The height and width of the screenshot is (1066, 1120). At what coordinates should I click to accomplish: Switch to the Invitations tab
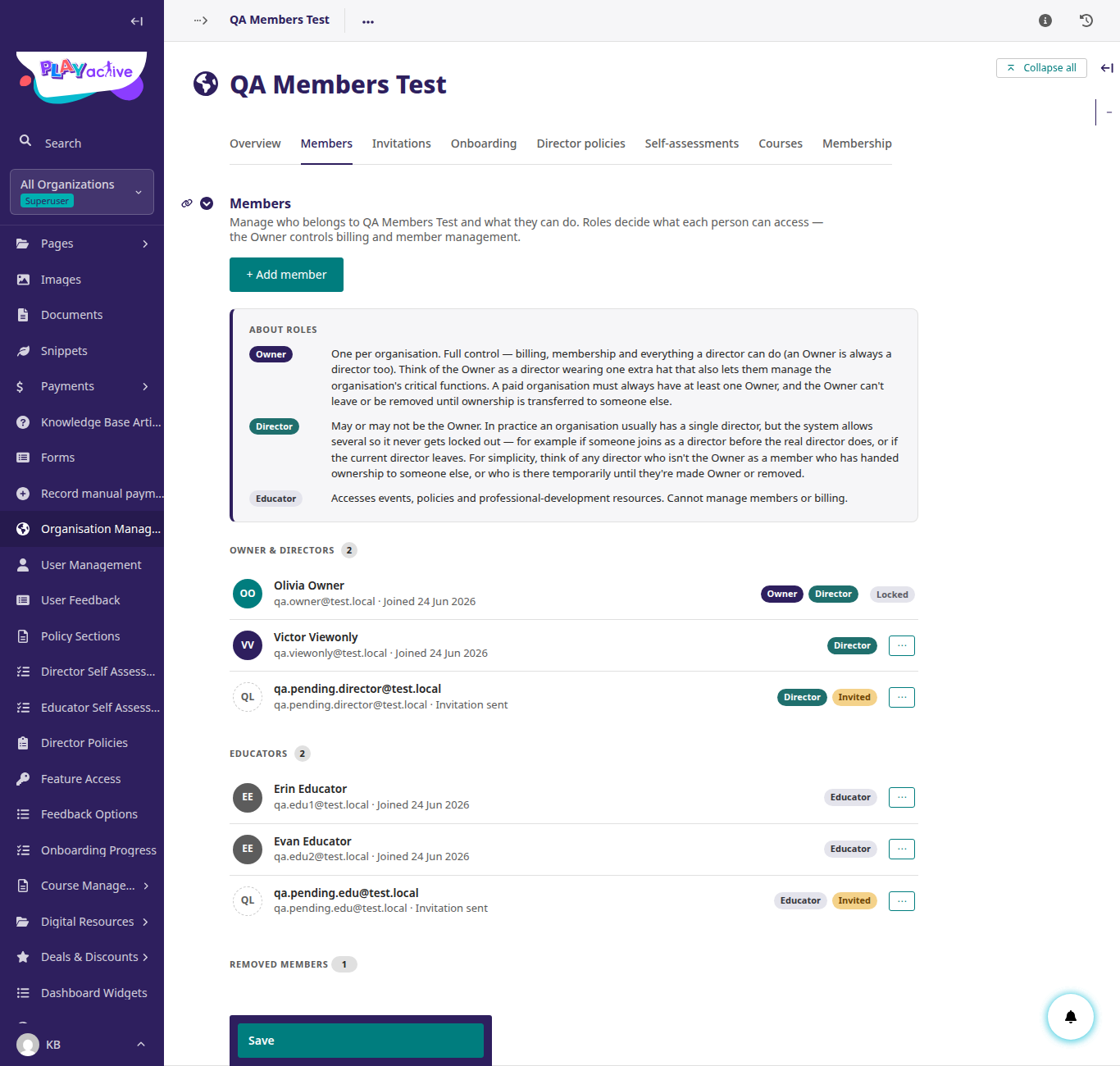click(x=402, y=143)
